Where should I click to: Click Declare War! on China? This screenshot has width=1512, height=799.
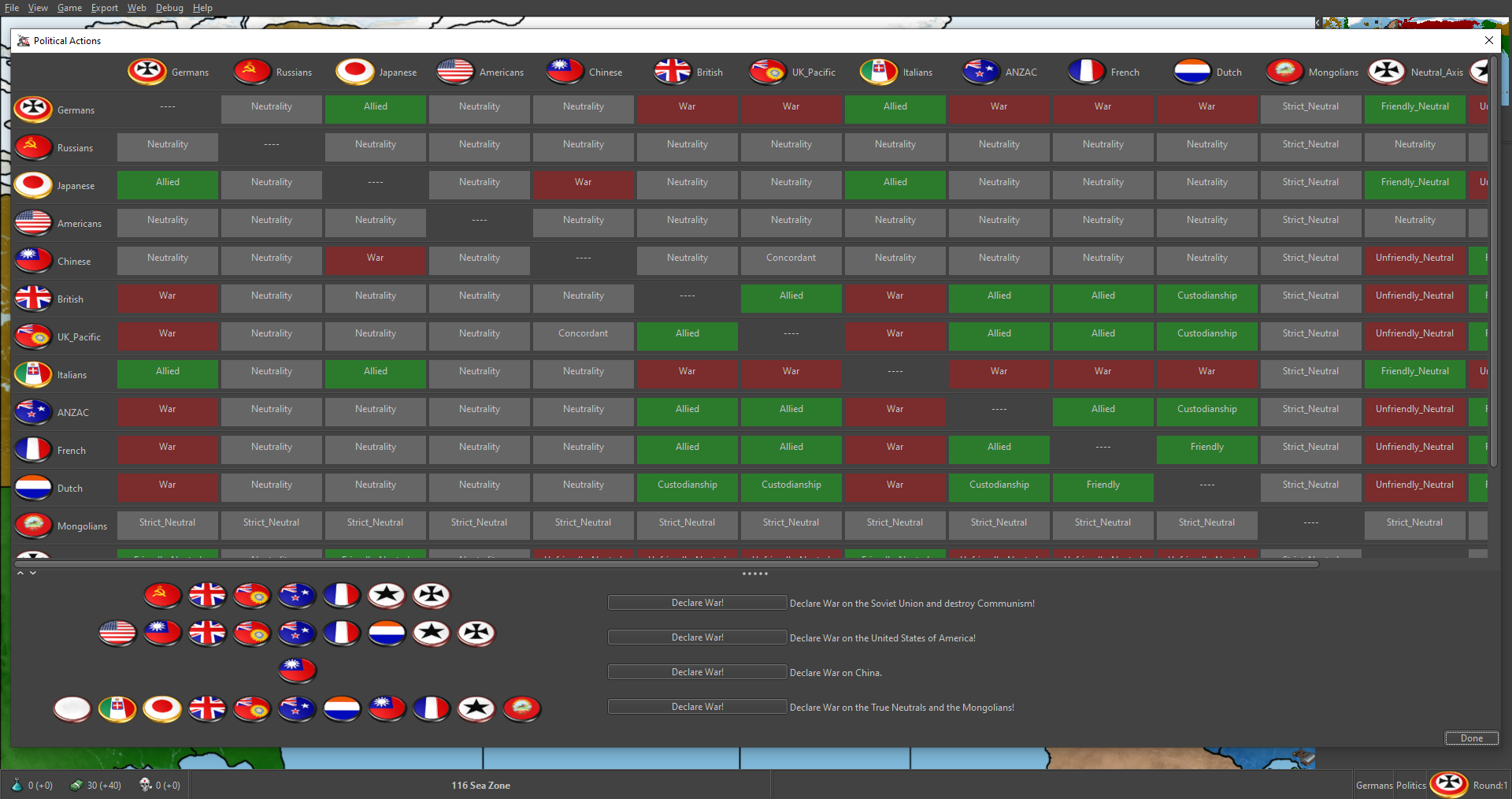[697, 672]
